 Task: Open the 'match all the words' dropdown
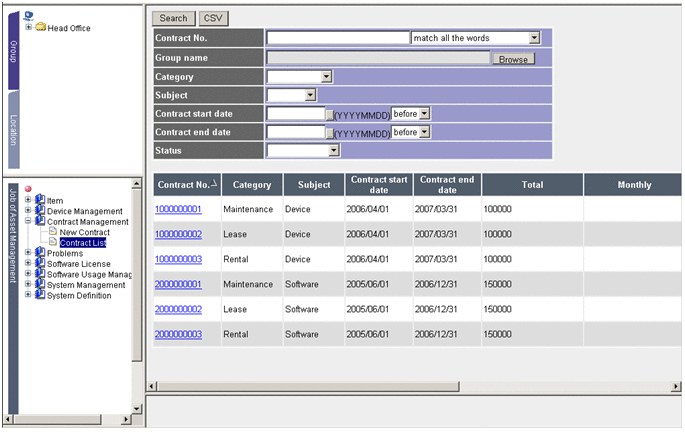(x=534, y=38)
